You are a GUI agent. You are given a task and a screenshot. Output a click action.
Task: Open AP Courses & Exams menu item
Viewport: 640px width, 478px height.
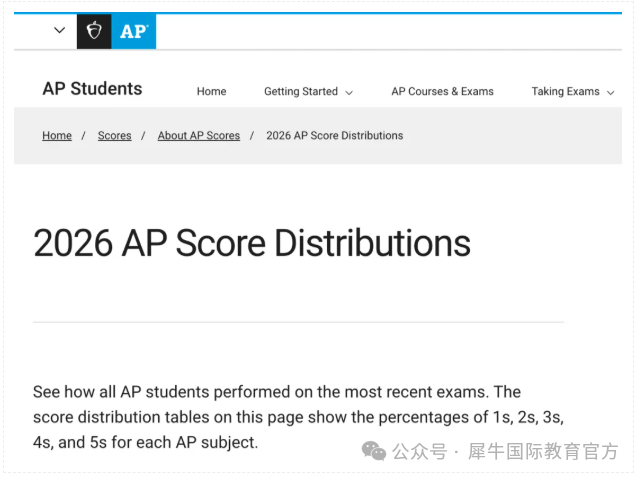[442, 91]
